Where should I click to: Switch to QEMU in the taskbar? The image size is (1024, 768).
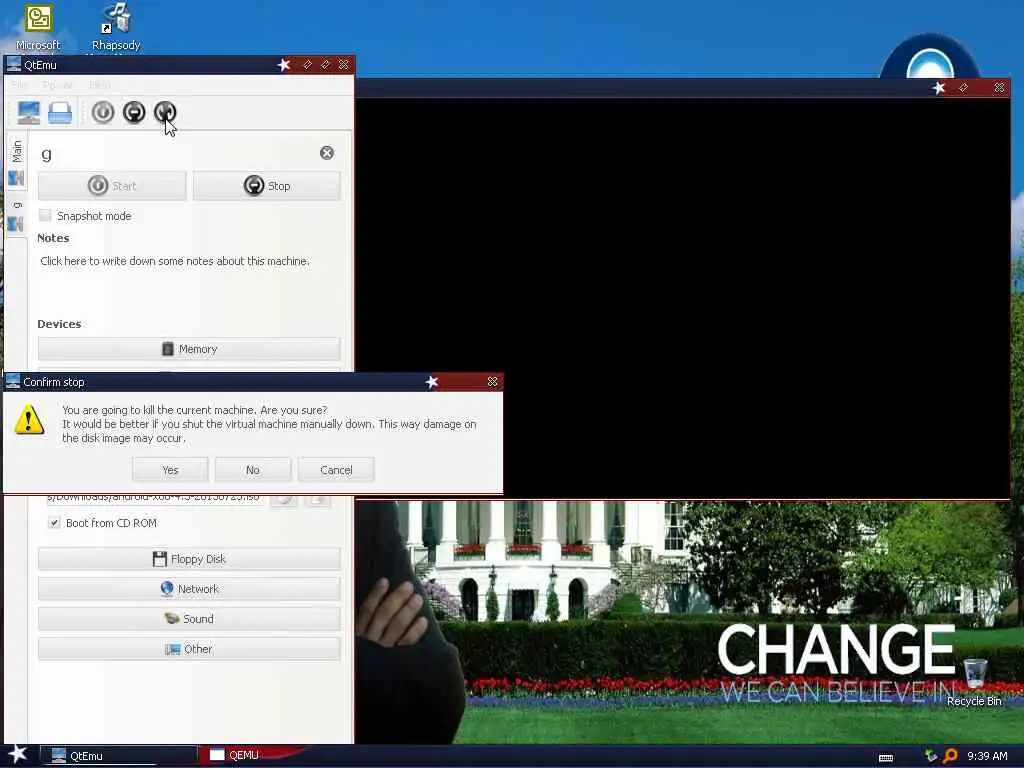251,755
